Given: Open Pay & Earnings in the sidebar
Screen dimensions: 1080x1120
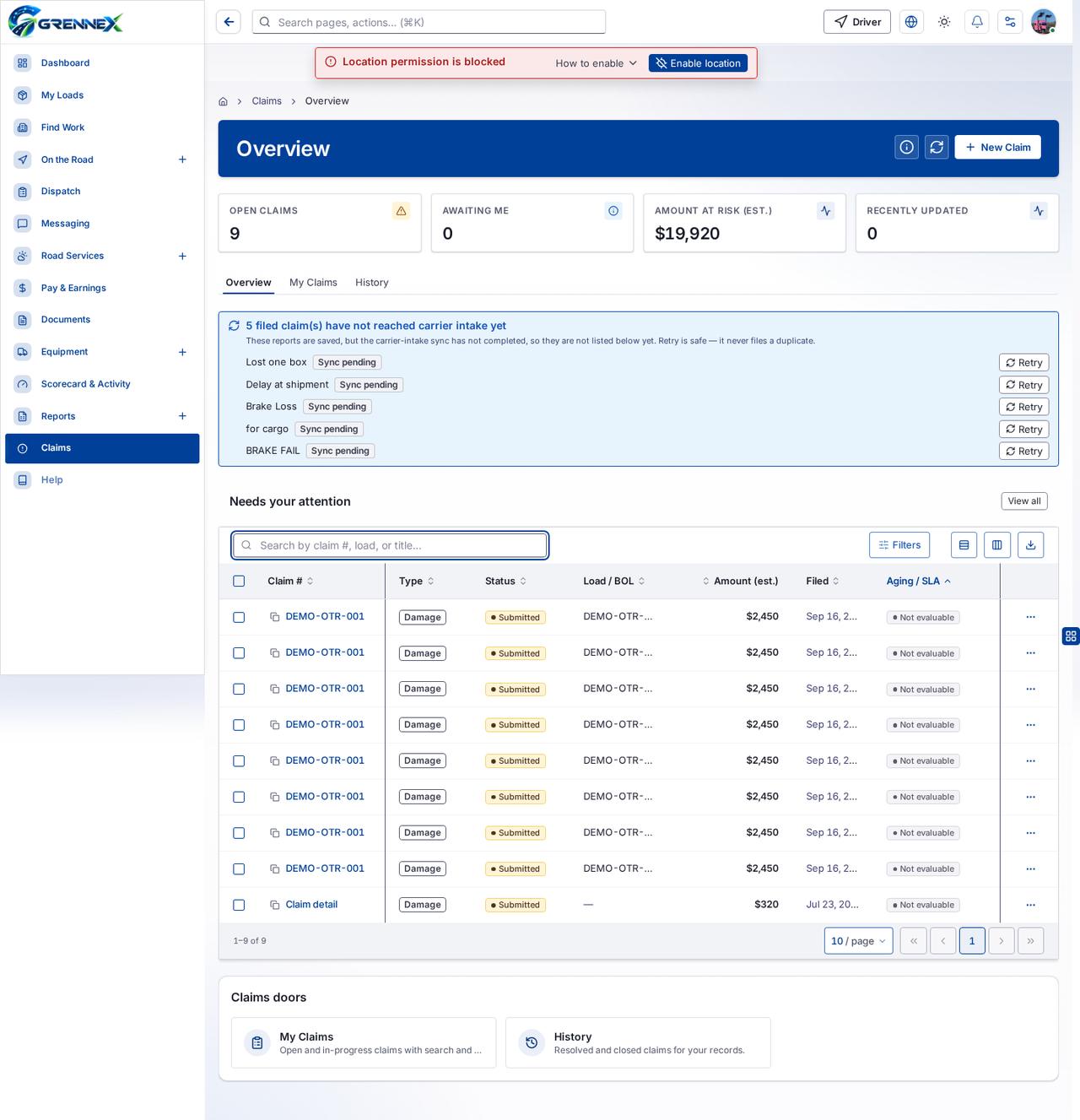Looking at the screenshot, I should 102,288.
